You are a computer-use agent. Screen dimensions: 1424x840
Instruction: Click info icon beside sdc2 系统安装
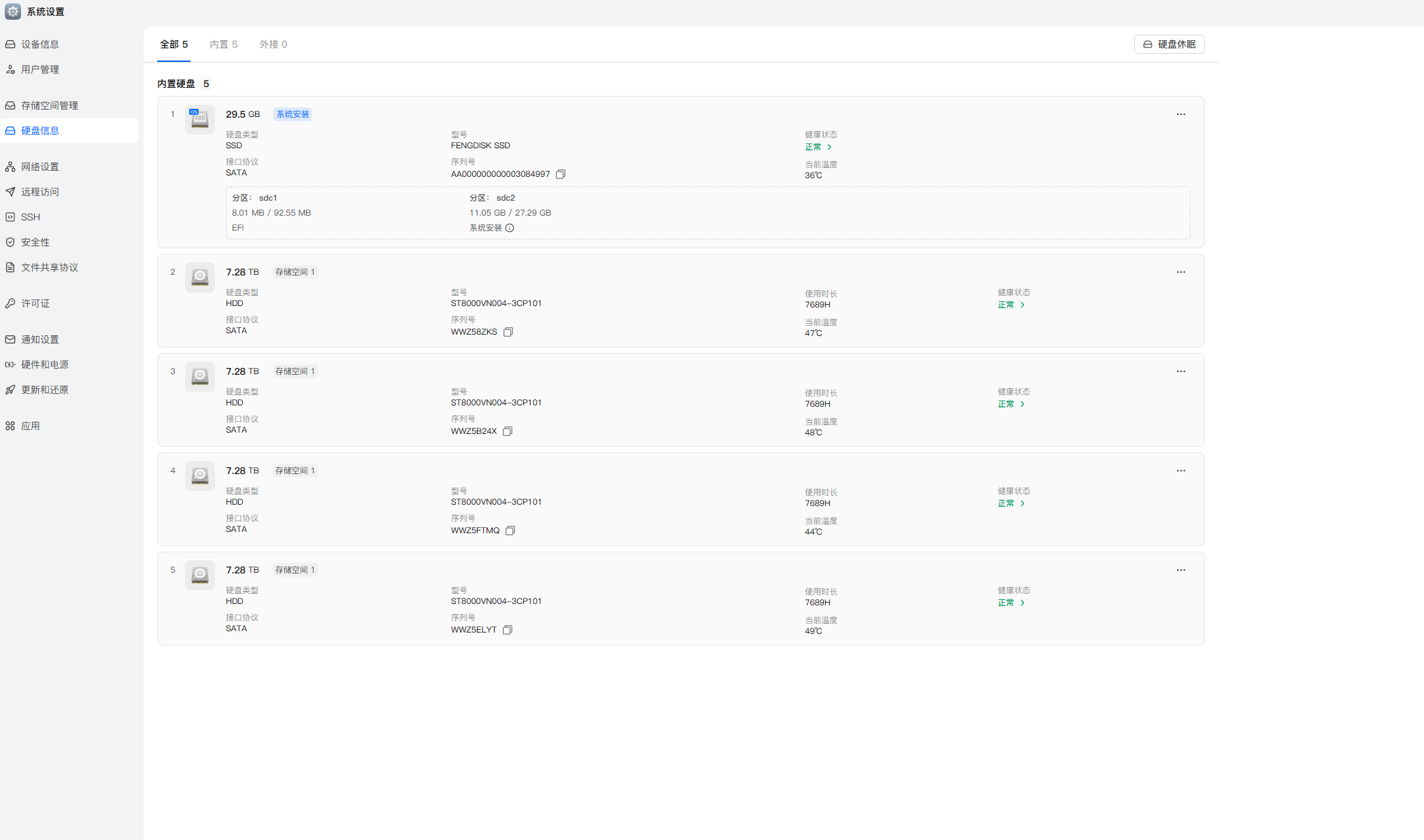click(510, 228)
